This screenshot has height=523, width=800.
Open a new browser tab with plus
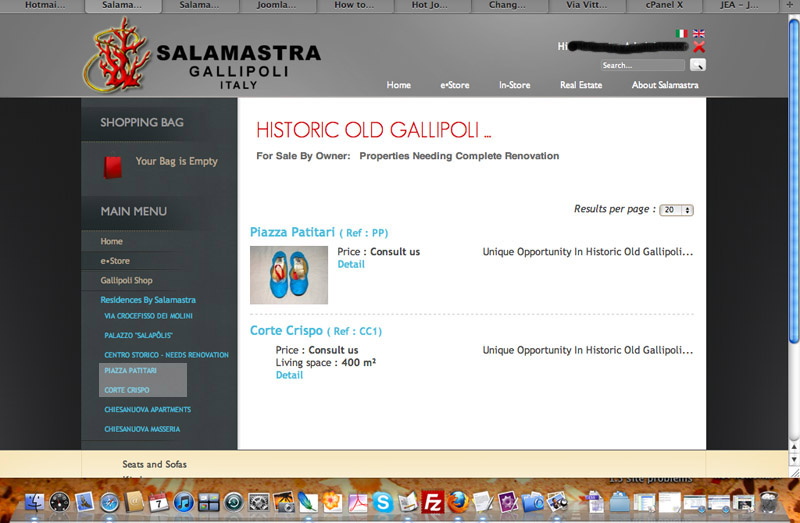(x=790, y=5)
